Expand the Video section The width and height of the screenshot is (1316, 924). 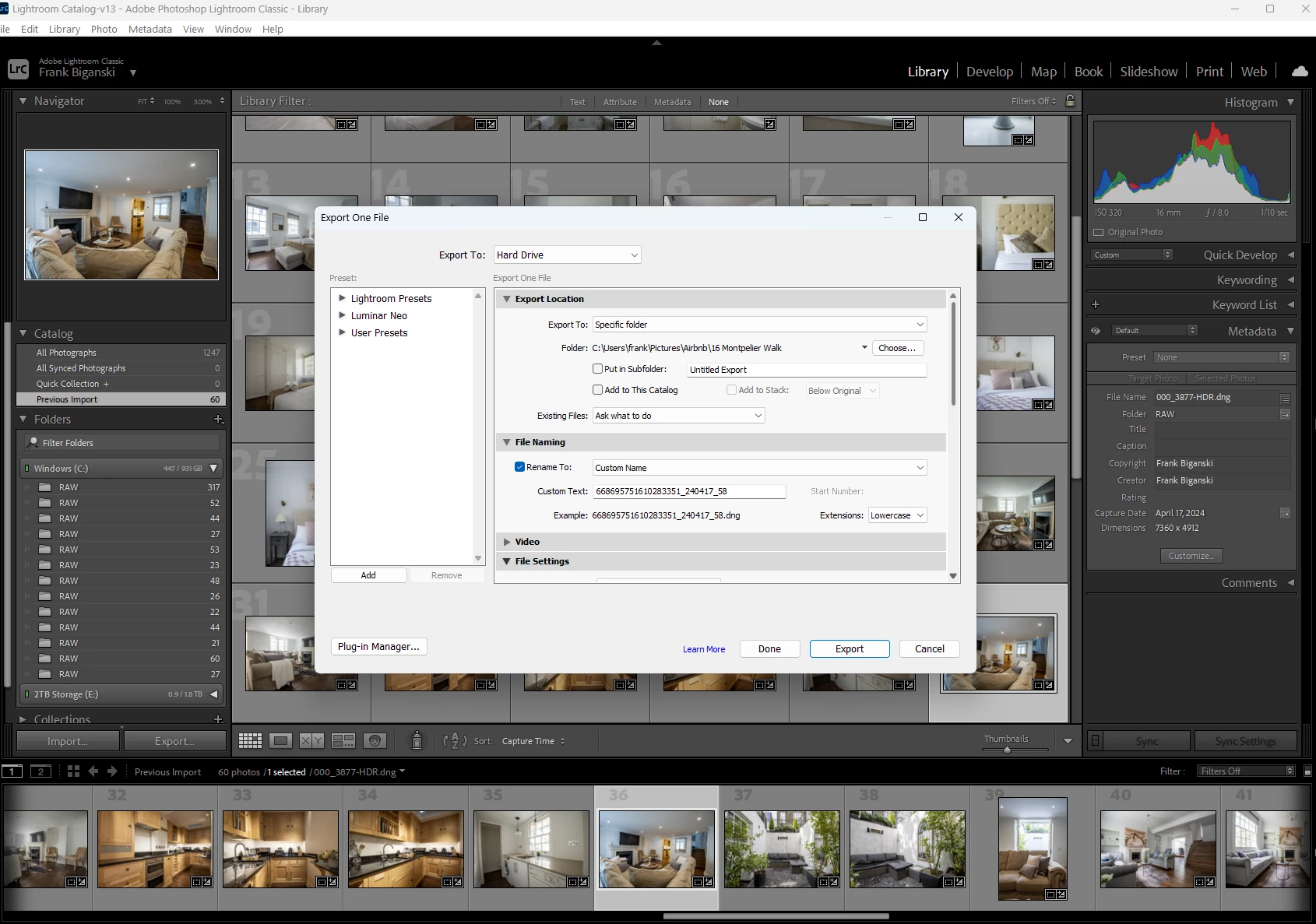pos(506,542)
